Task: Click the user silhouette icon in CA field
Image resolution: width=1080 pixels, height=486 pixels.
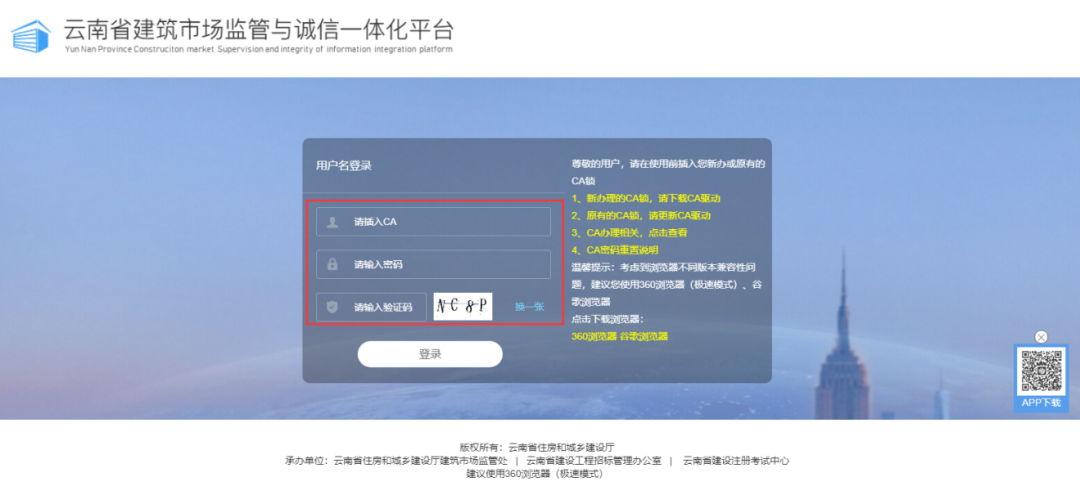Action: point(332,222)
